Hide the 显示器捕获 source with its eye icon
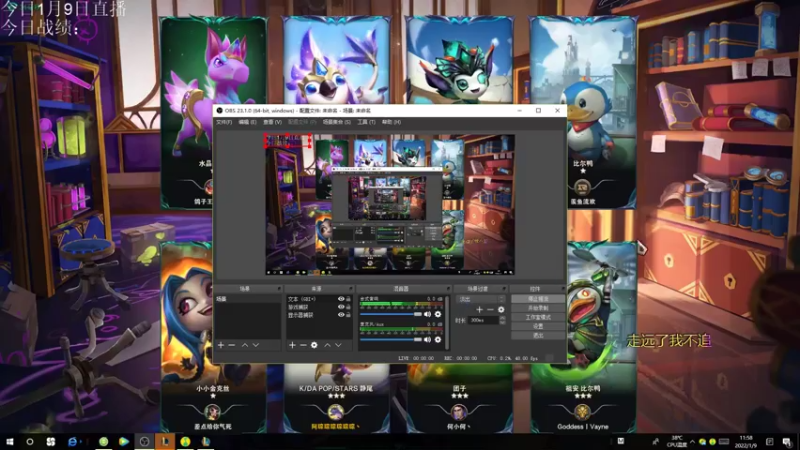The height and width of the screenshot is (450, 800). [x=341, y=315]
